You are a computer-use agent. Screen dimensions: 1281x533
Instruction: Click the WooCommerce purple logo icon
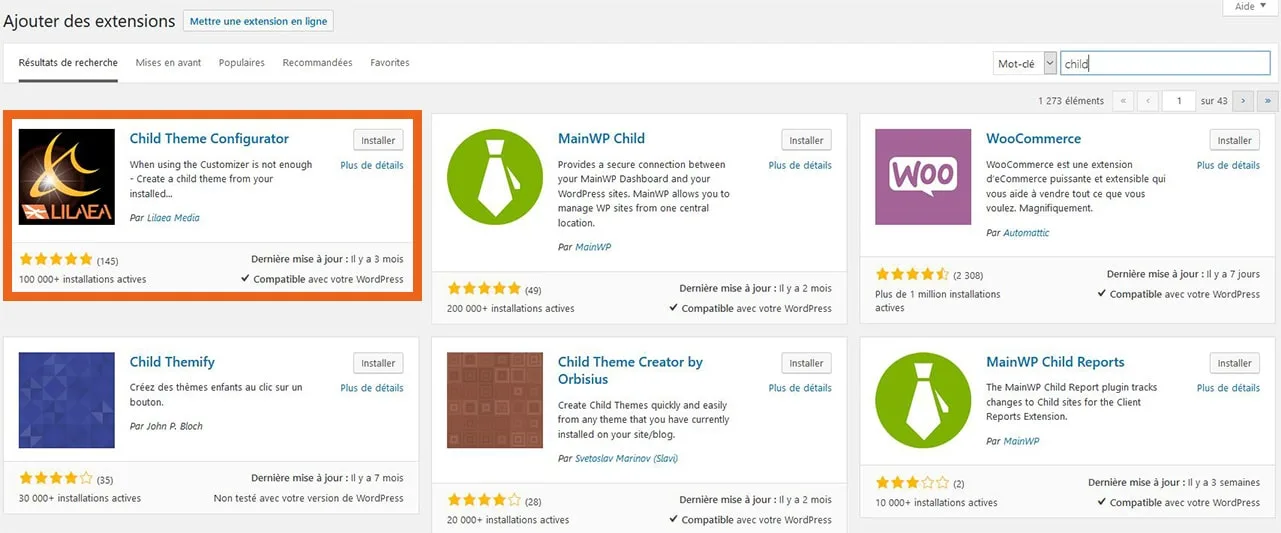pos(923,177)
